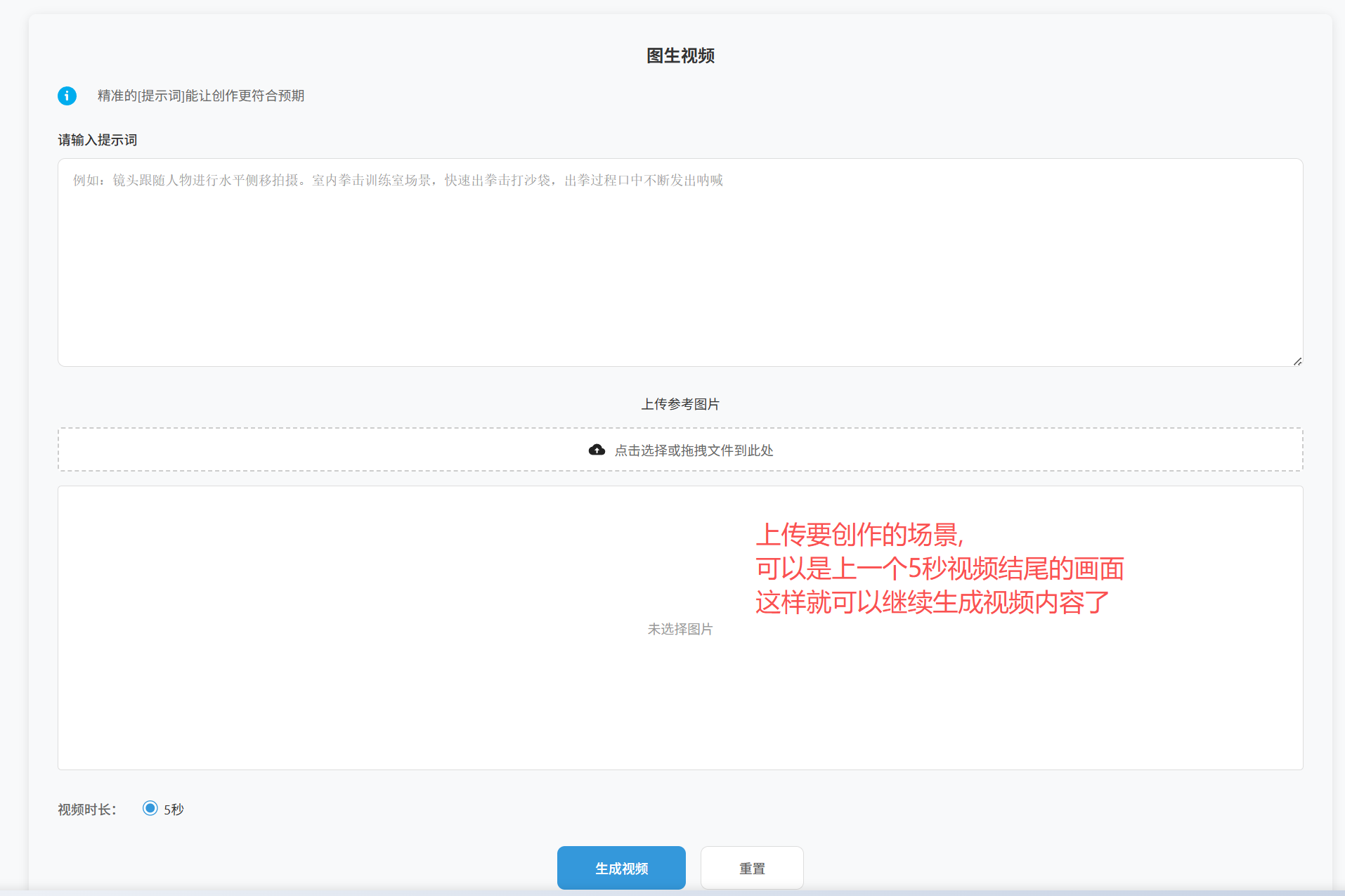Click the upload drop zone to choose a file
1345x896 pixels.
point(680,450)
